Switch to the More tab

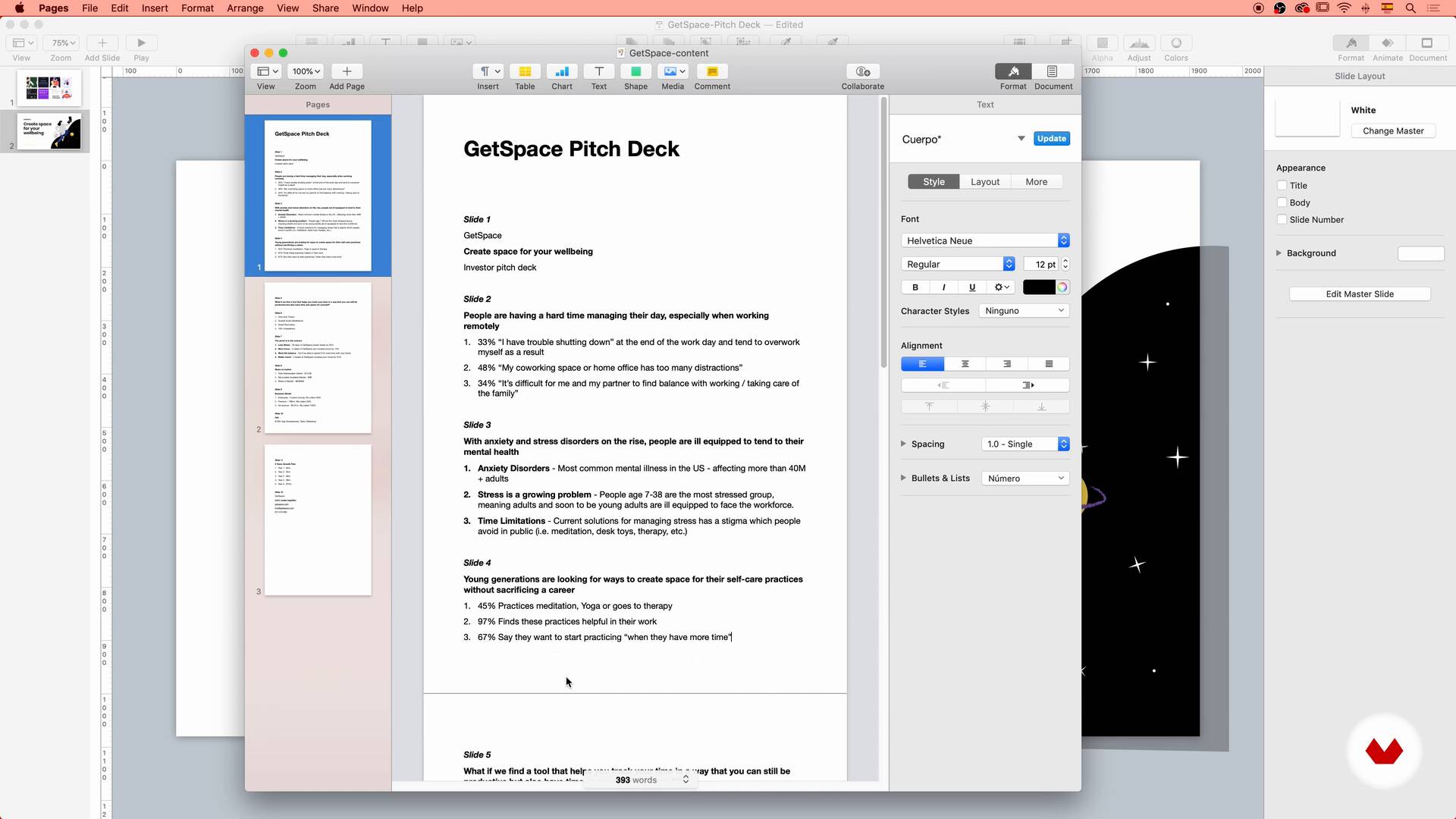click(1036, 182)
